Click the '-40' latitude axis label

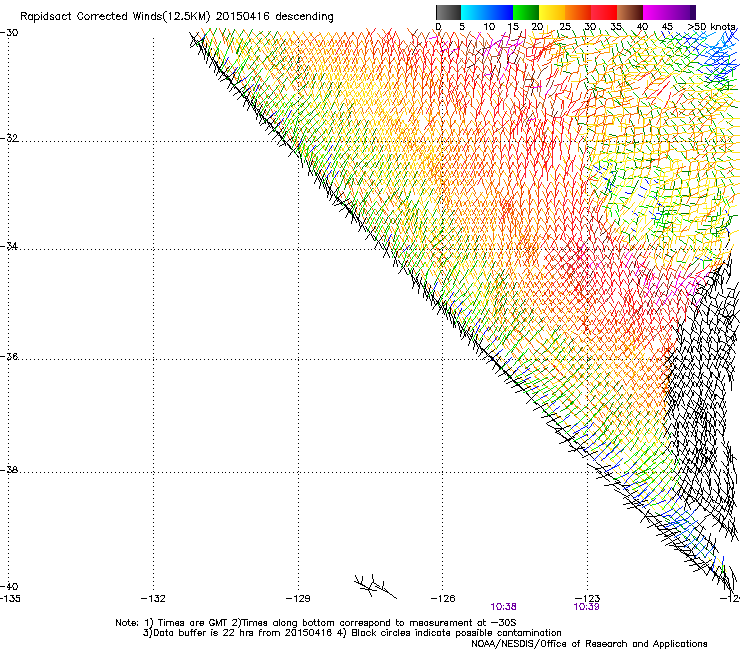tap(9, 586)
